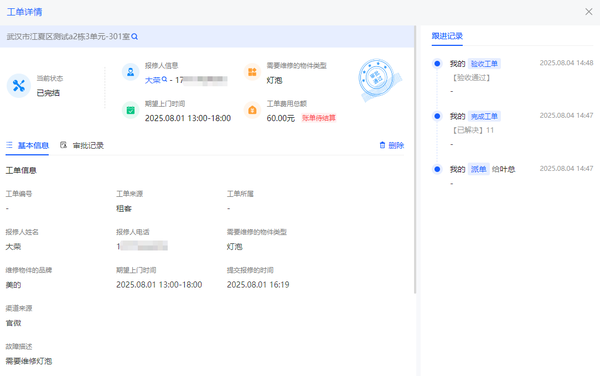The height and width of the screenshot is (376, 600).
Task: Click the timeline dot for 派单
Action: pos(437,169)
